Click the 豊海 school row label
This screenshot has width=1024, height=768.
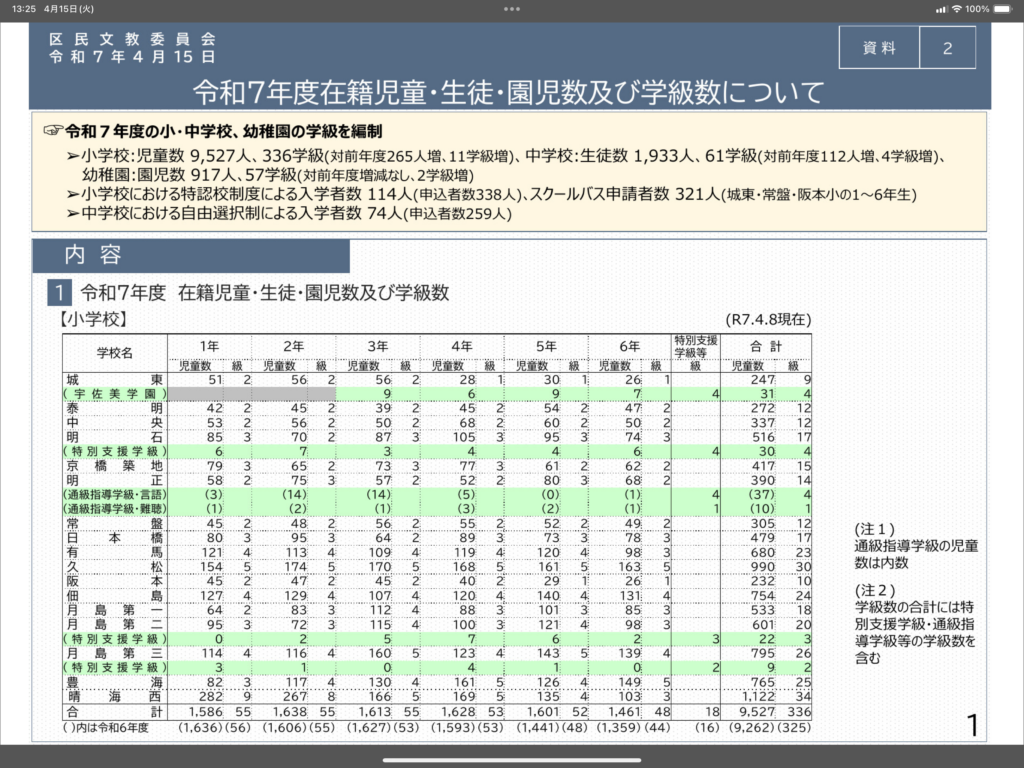point(114,682)
